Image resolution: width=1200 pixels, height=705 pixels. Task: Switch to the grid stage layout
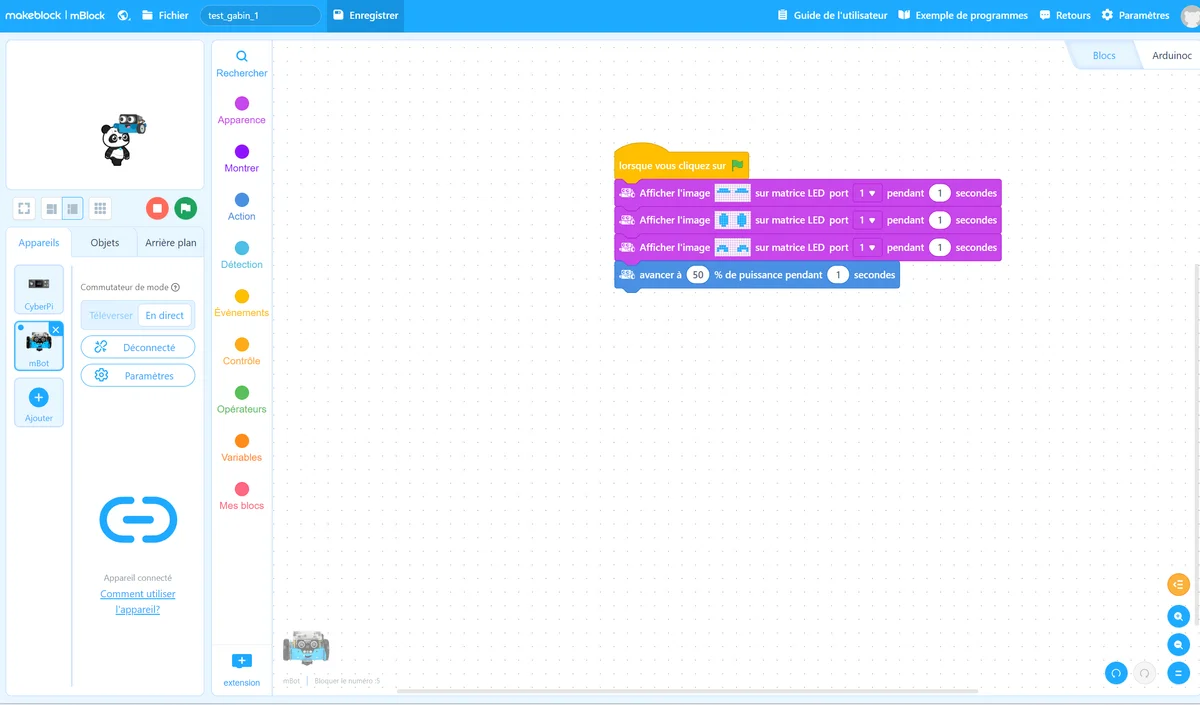click(x=100, y=208)
